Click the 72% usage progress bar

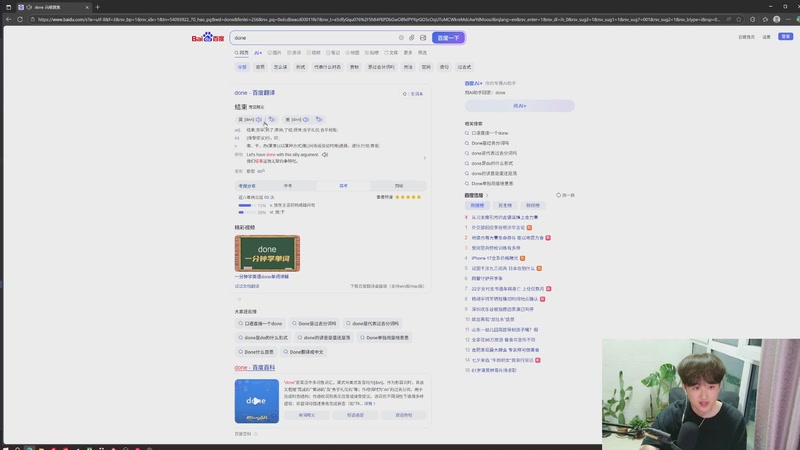pos(246,205)
